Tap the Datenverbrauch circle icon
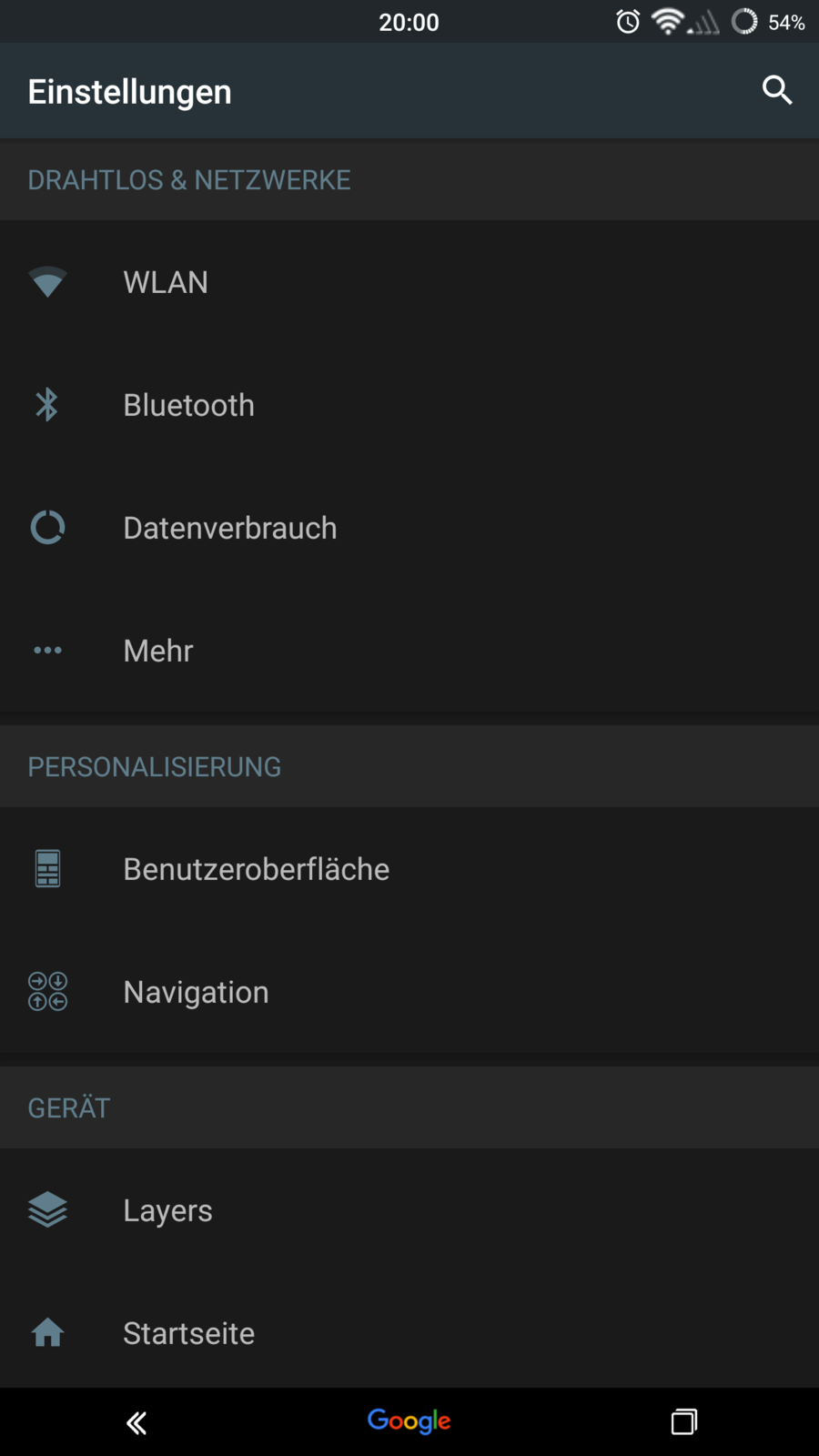Screen dimensions: 819x1456 (47, 528)
